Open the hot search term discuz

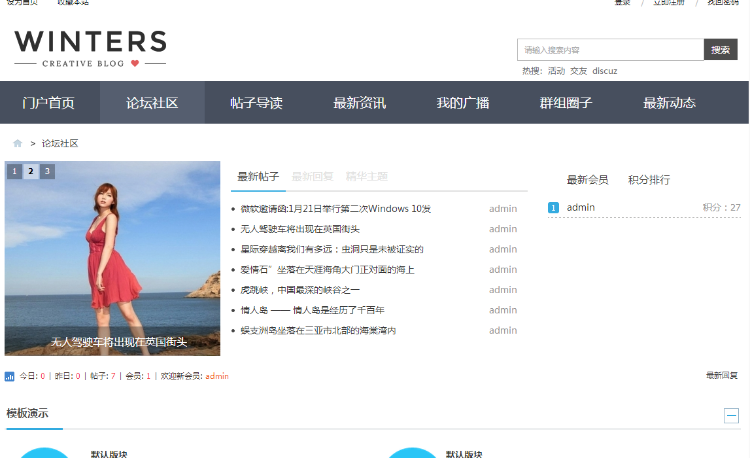coord(604,71)
